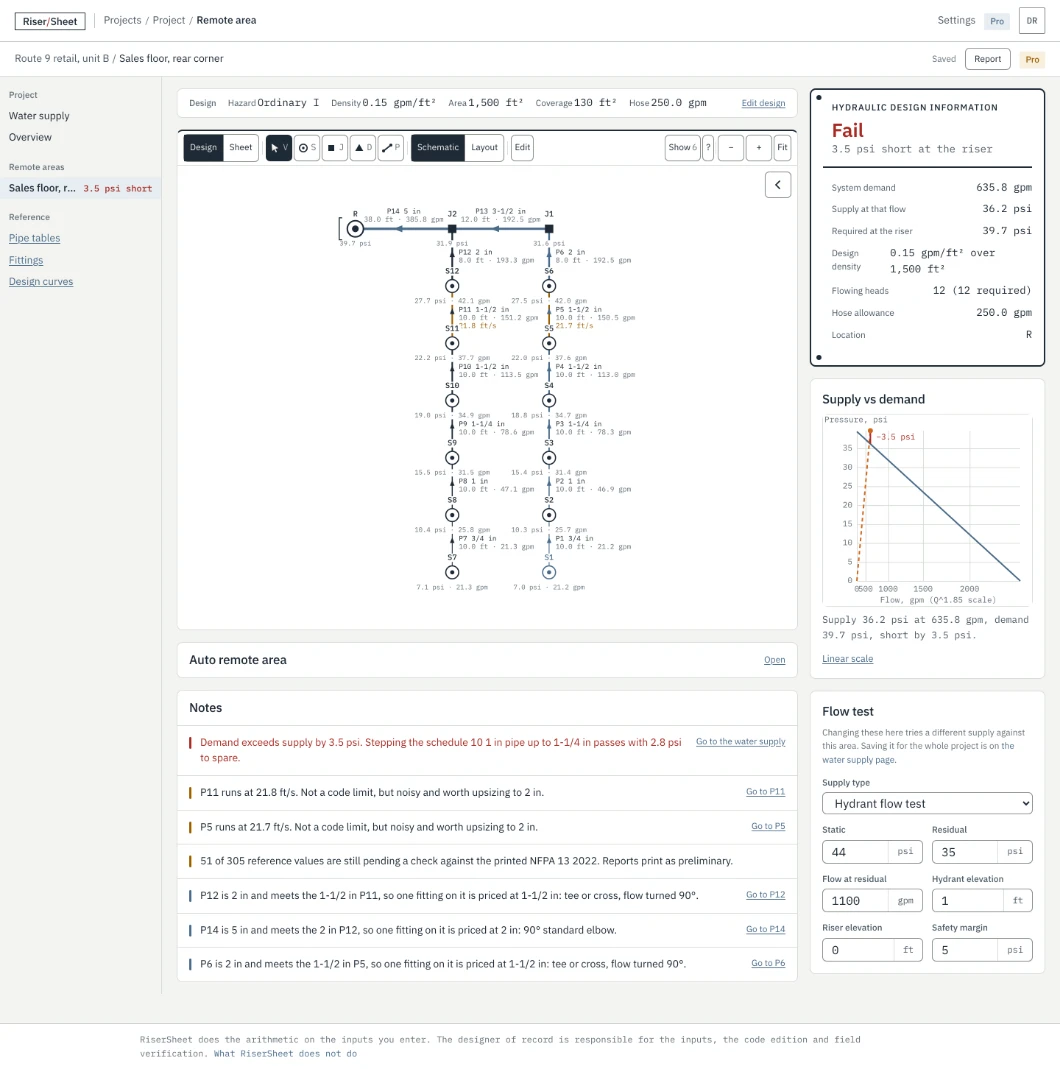1060x1069 pixels.
Task: Follow the Go to P12 link
Action: [x=765, y=895]
